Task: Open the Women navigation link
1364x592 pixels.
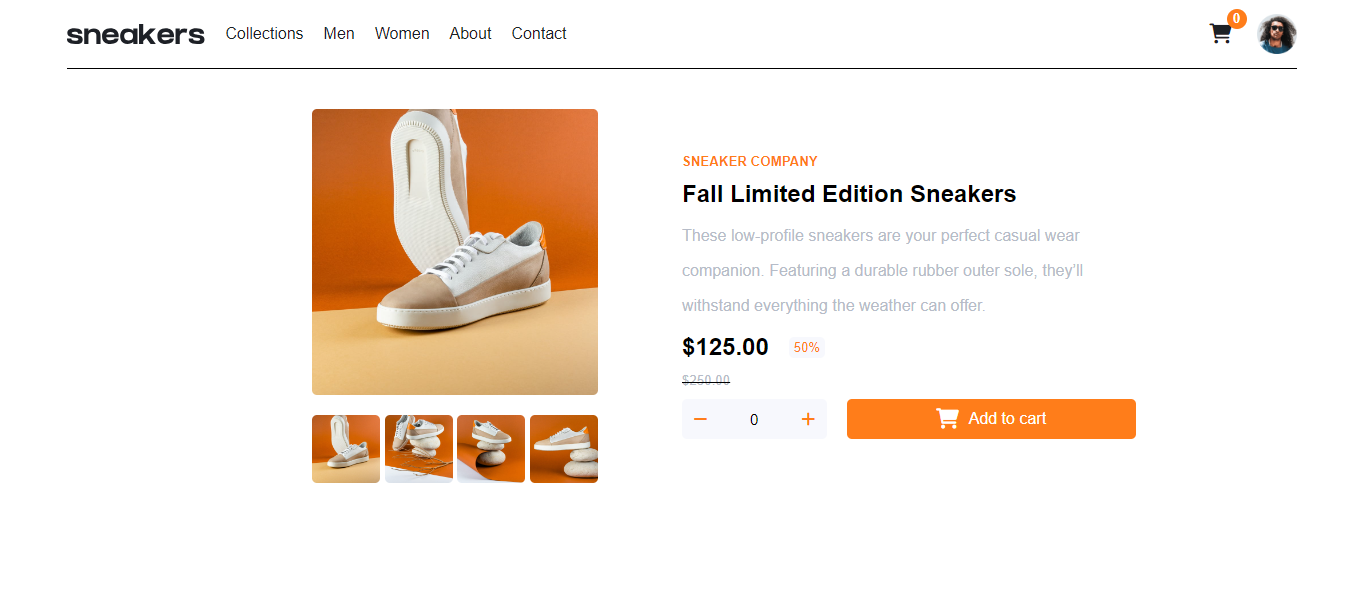Action: pos(402,34)
